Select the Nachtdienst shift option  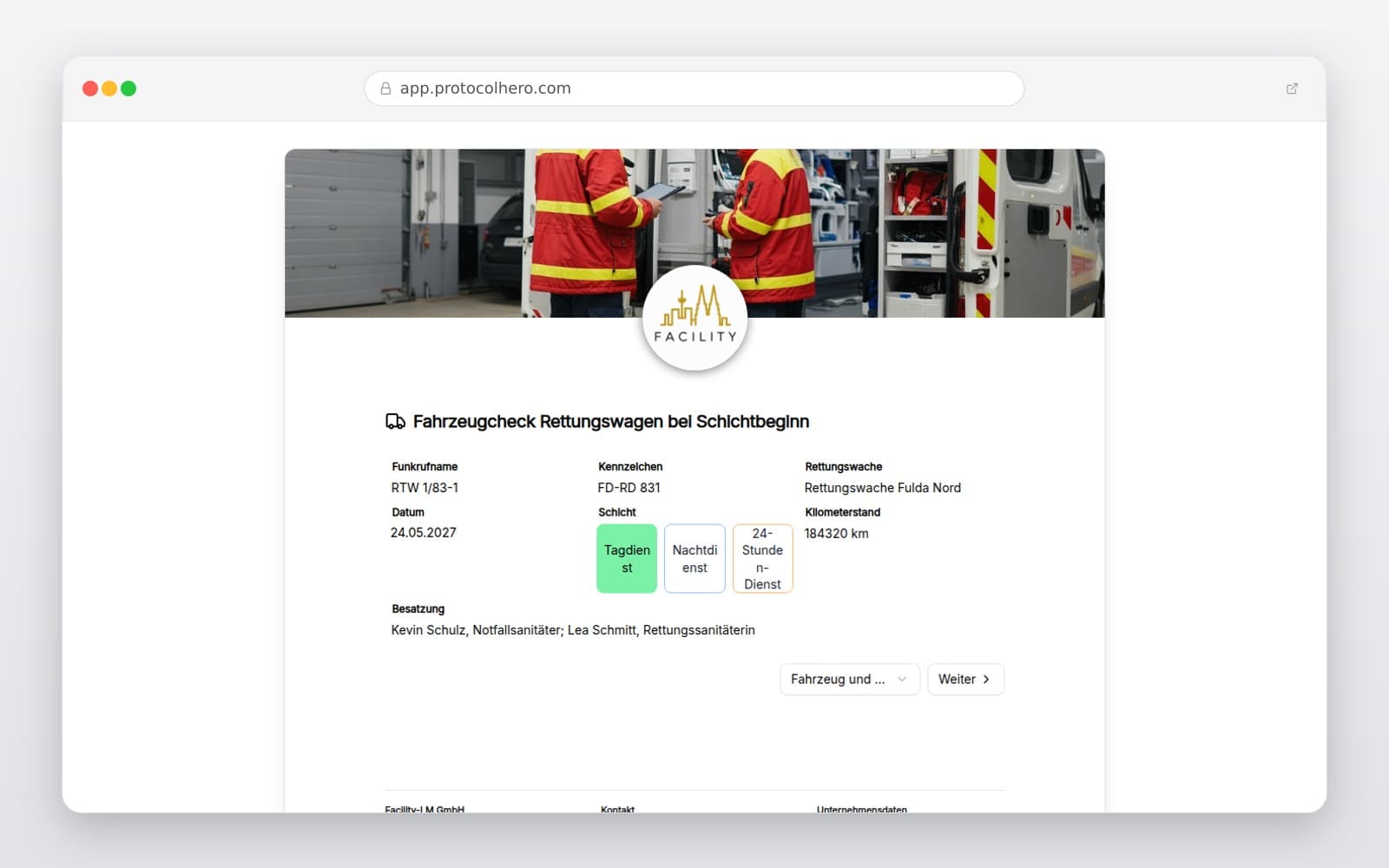694,559
